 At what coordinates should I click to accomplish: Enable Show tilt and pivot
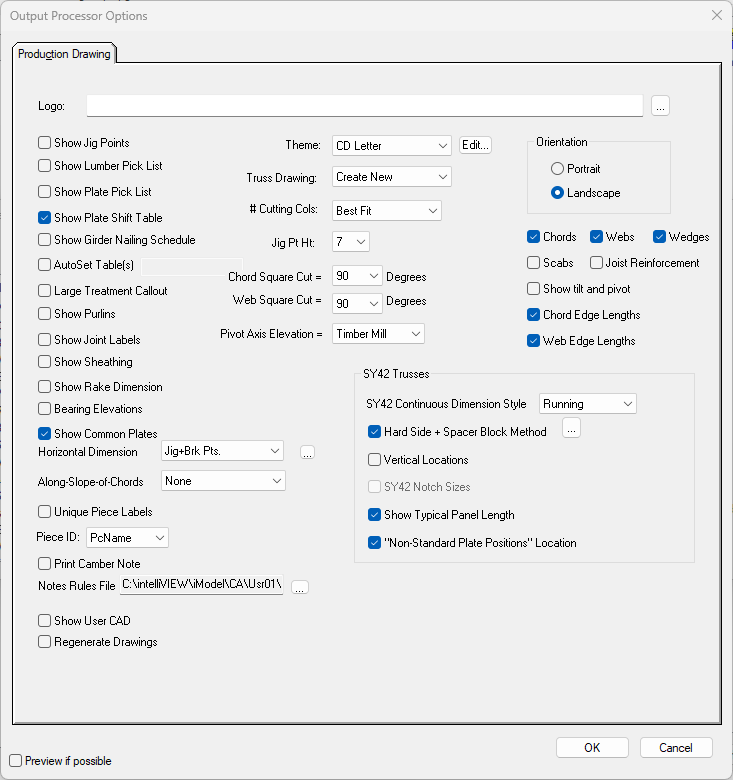[x=534, y=289]
